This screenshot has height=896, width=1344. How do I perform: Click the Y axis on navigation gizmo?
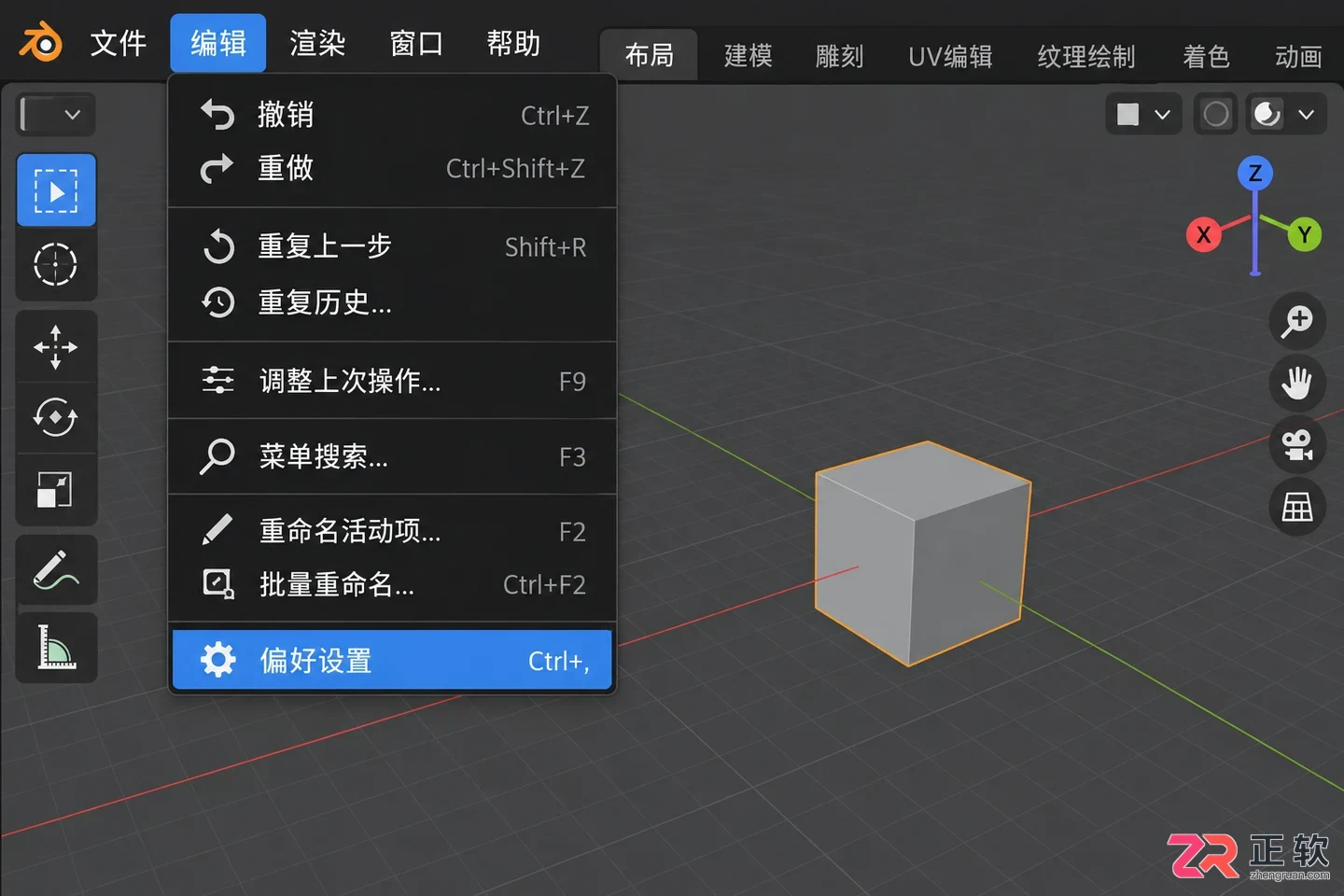[1305, 233]
